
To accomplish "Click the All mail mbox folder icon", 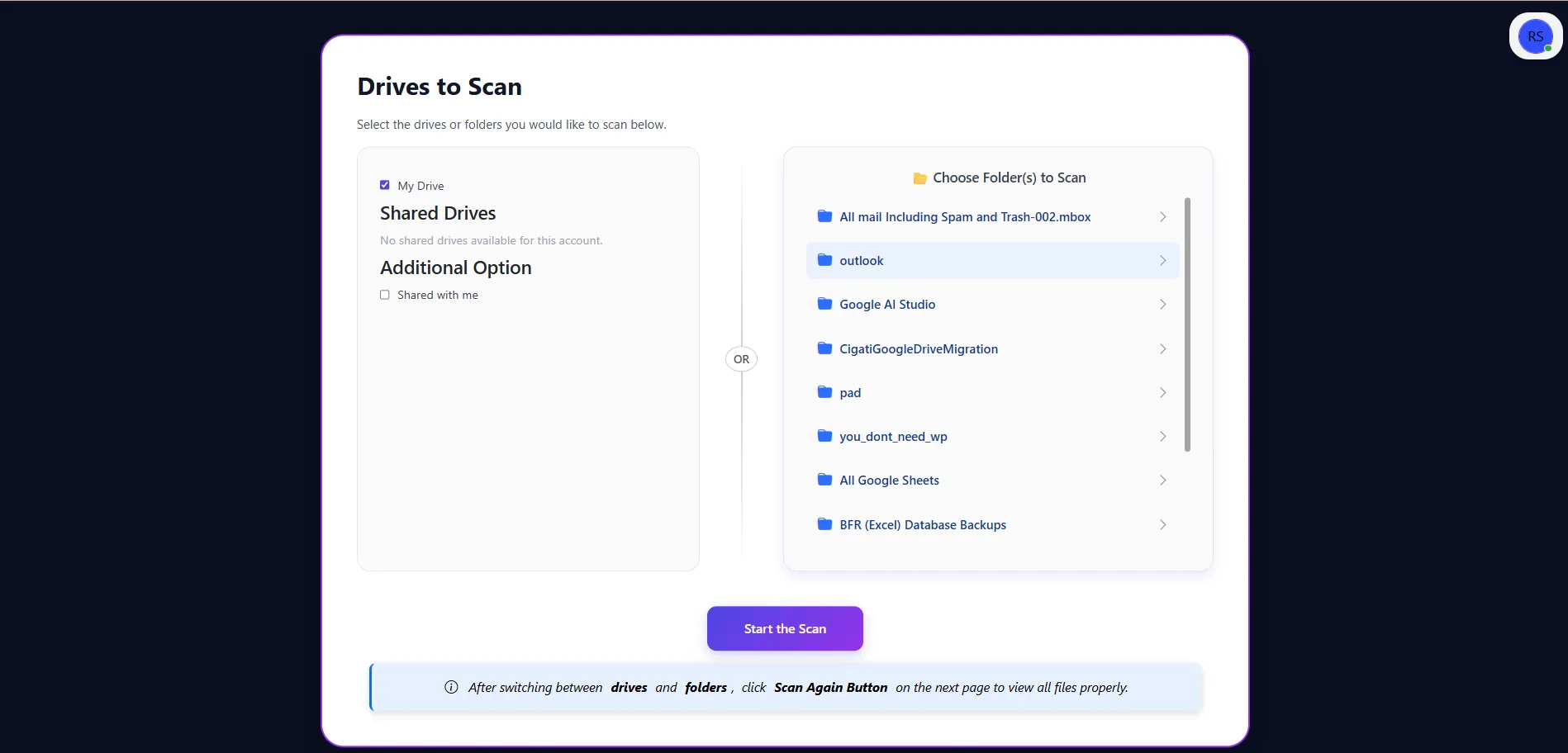I will pyautogui.click(x=824, y=216).
